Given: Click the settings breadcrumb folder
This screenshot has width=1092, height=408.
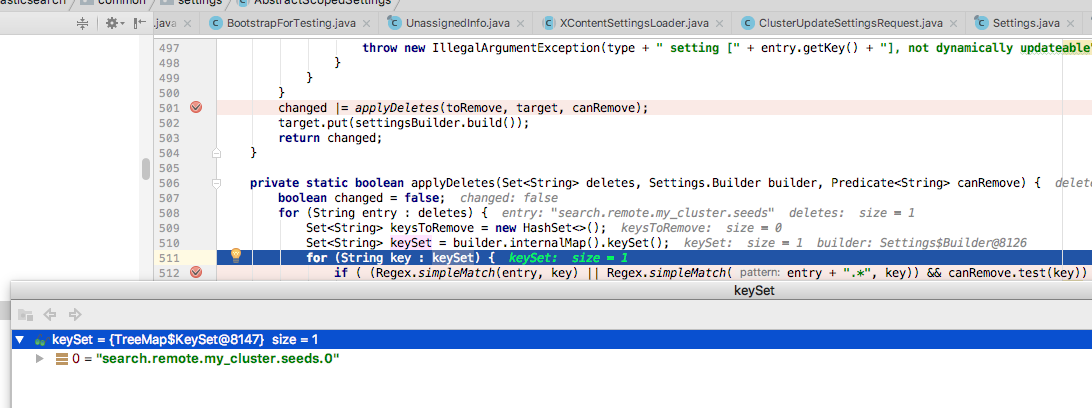Looking at the screenshot, I should (x=192, y=3).
